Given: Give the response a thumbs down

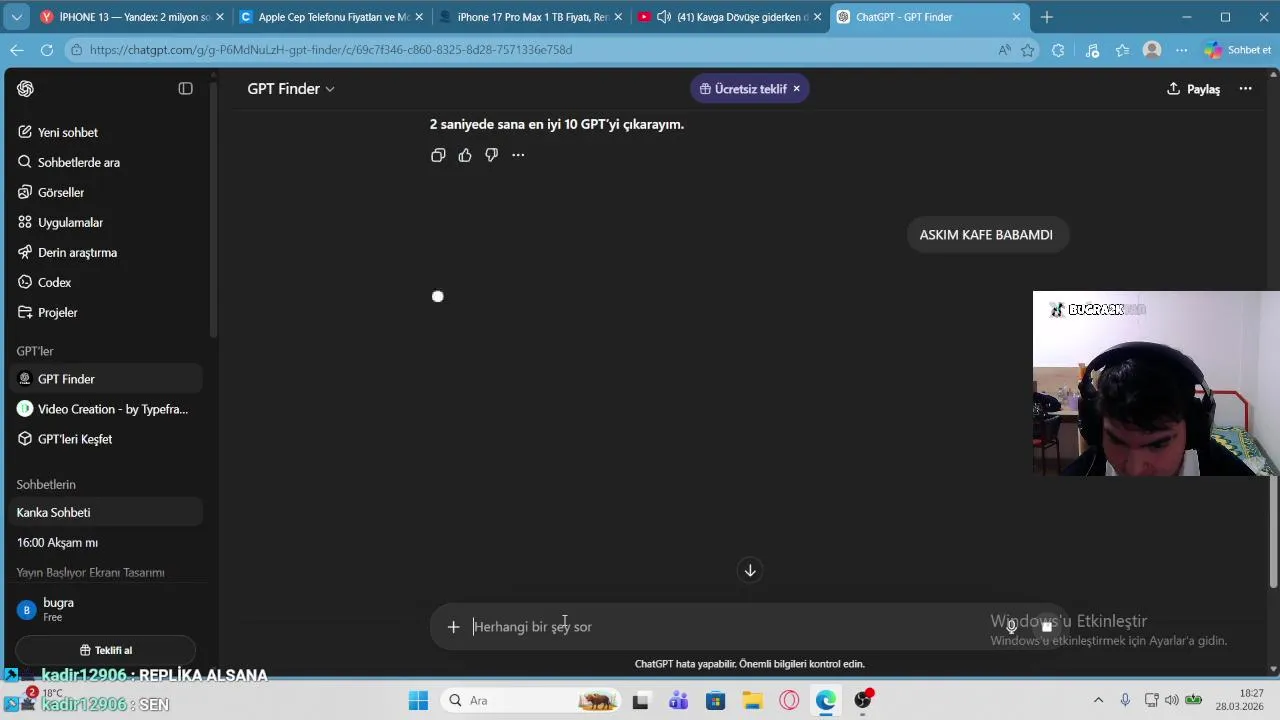Looking at the screenshot, I should tap(491, 155).
